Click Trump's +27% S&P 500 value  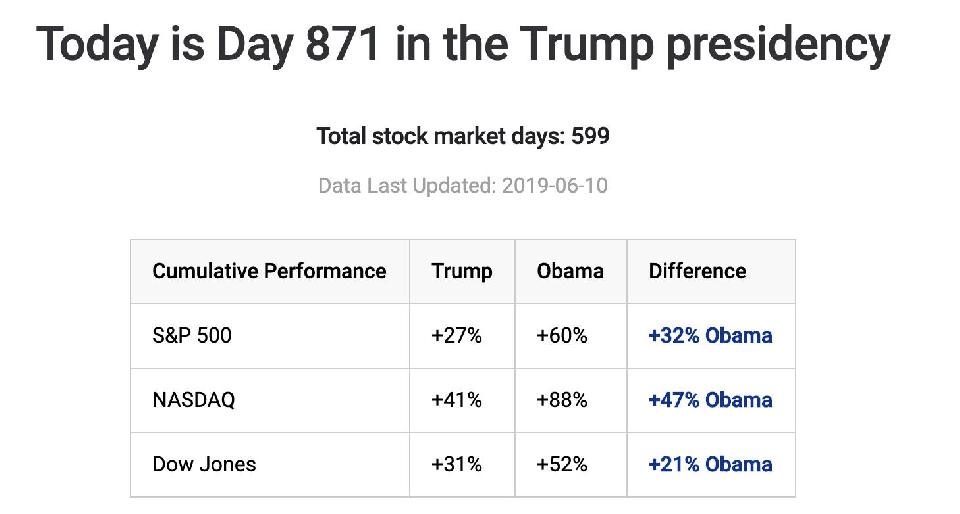pyautogui.click(x=456, y=336)
